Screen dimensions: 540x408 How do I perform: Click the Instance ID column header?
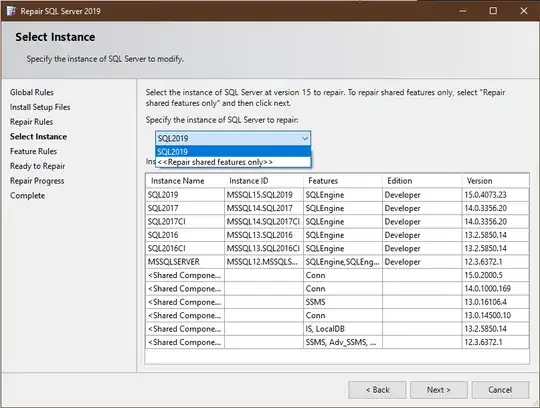click(x=264, y=181)
